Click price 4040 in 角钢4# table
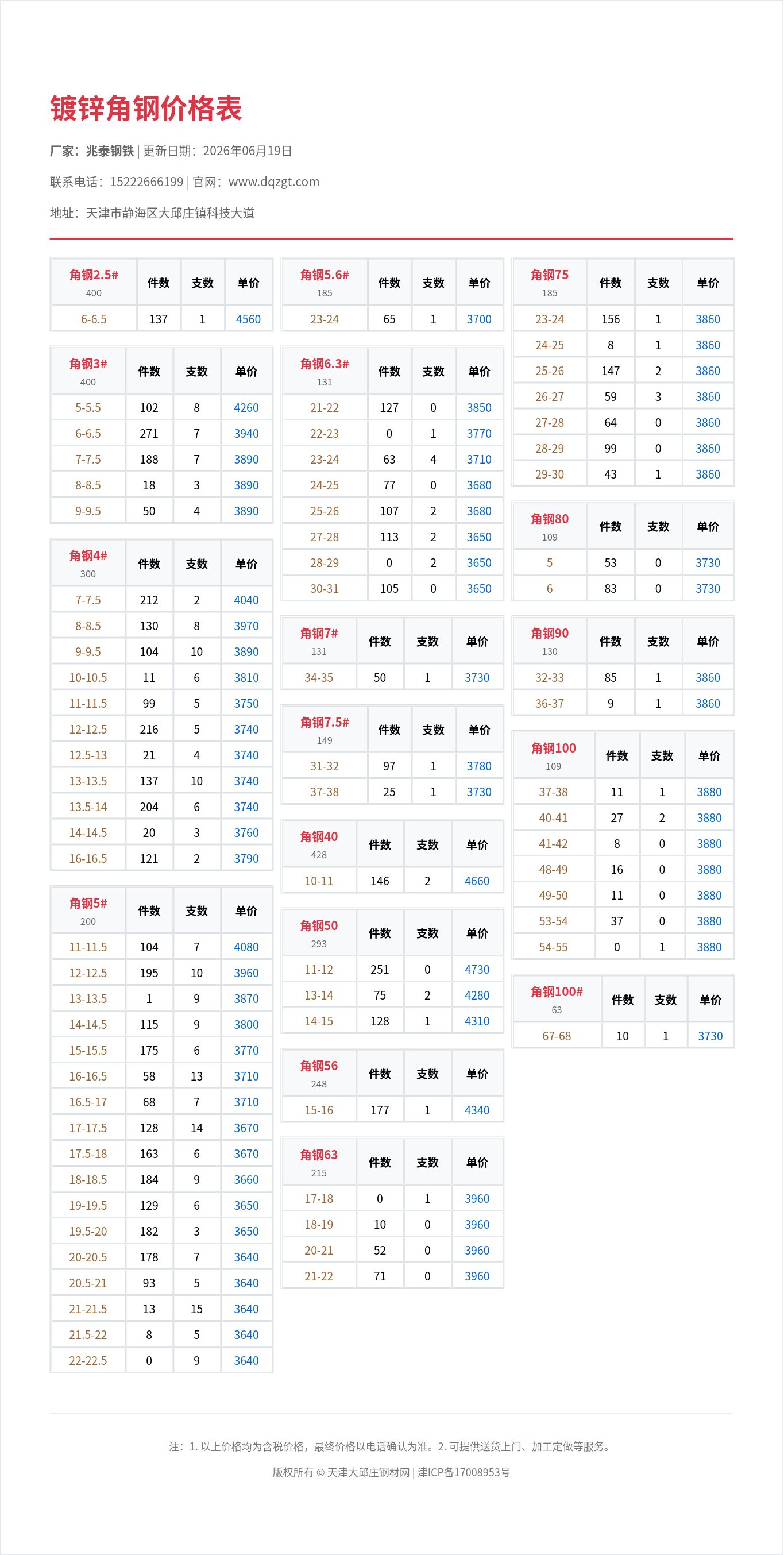Screen dimensions: 784x1555 pyautogui.click(x=246, y=601)
